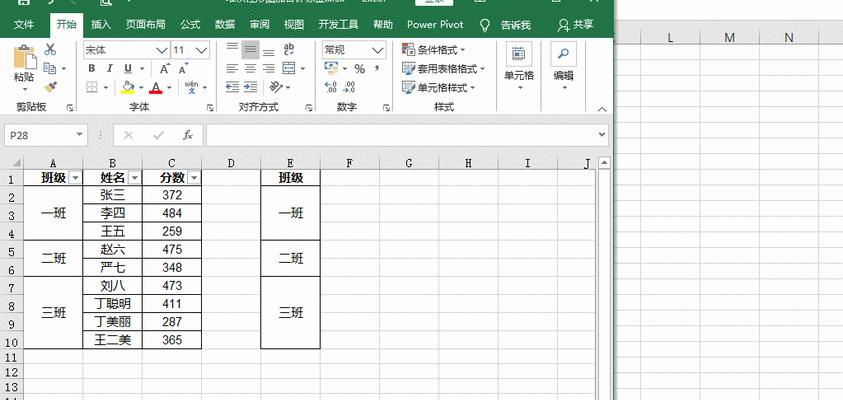
Task: Open filter dropdown for 姓名 column
Action: click(x=134, y=178)
